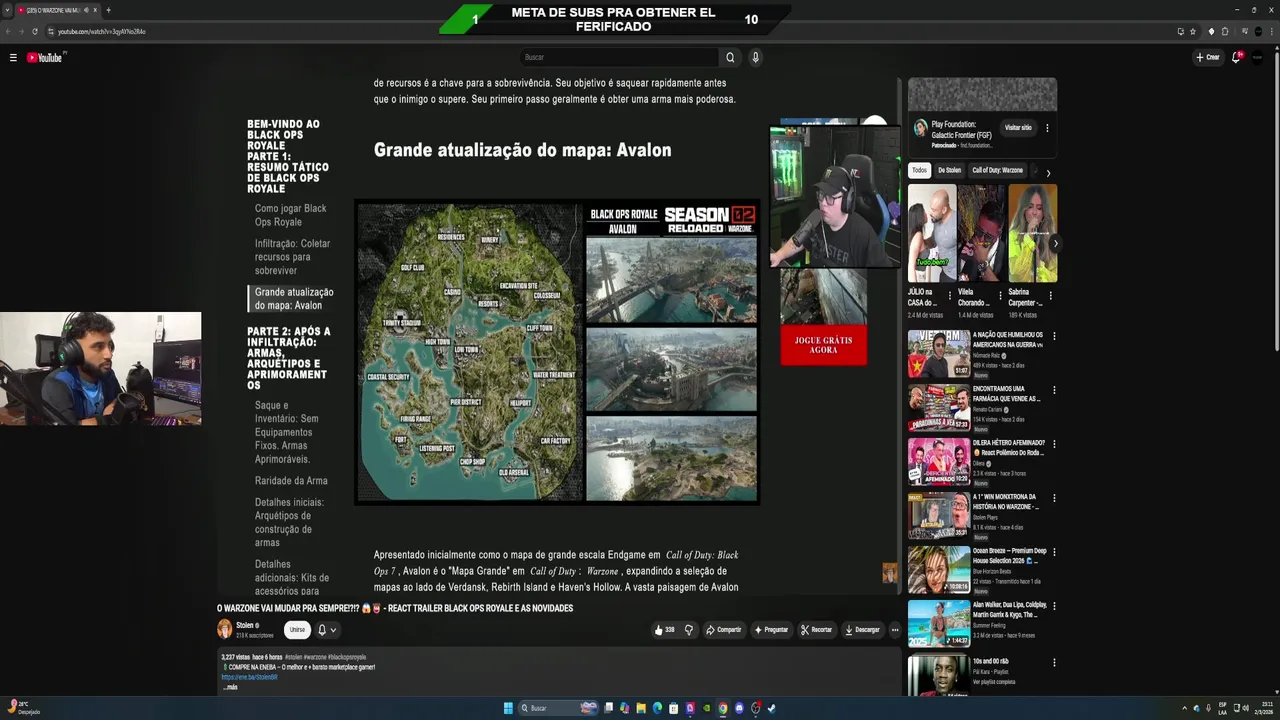Jump to Raridade da Arma section
This screenshot has width=1280, height=720.
tap(291, 481)
